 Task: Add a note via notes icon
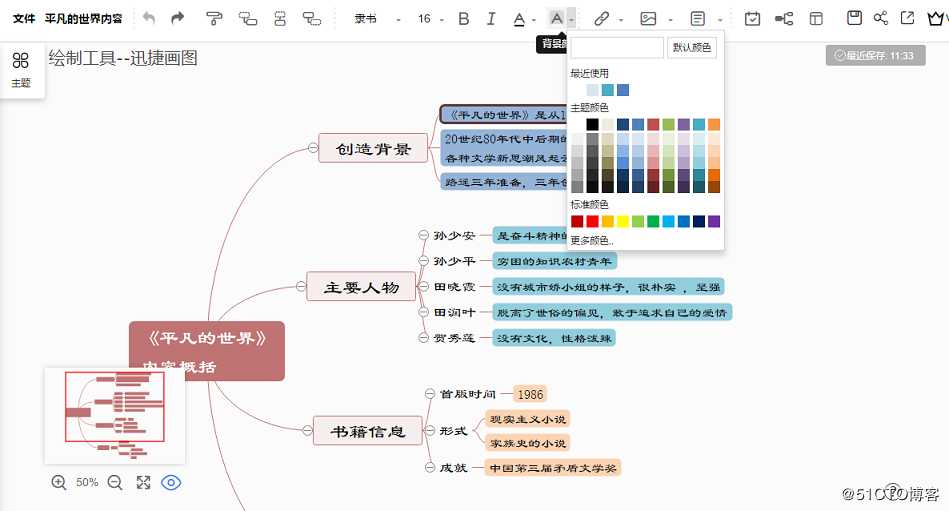click(x=698, y=19)
